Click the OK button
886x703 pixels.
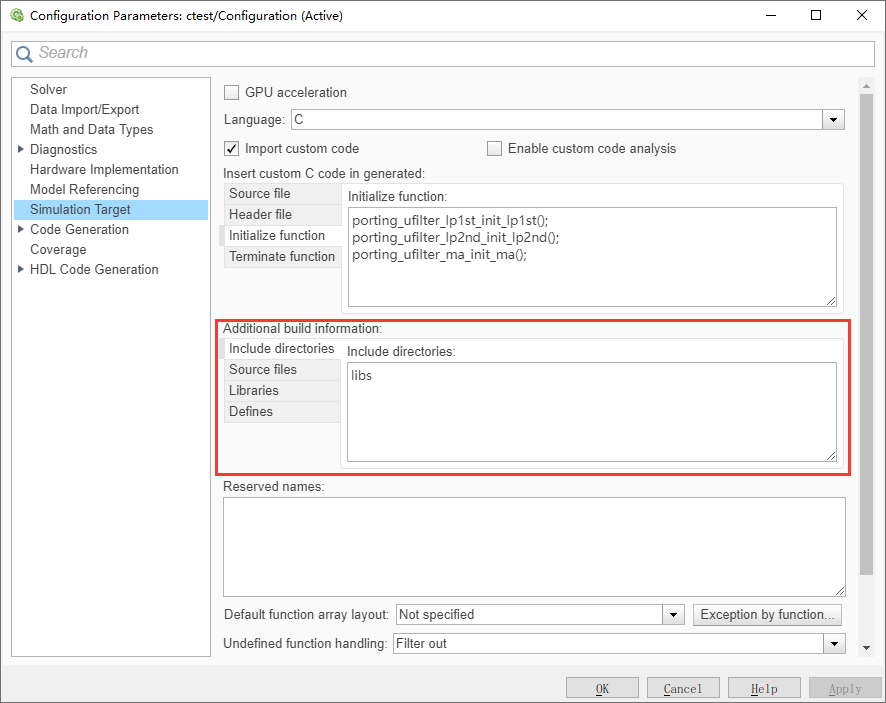[602, 688]
